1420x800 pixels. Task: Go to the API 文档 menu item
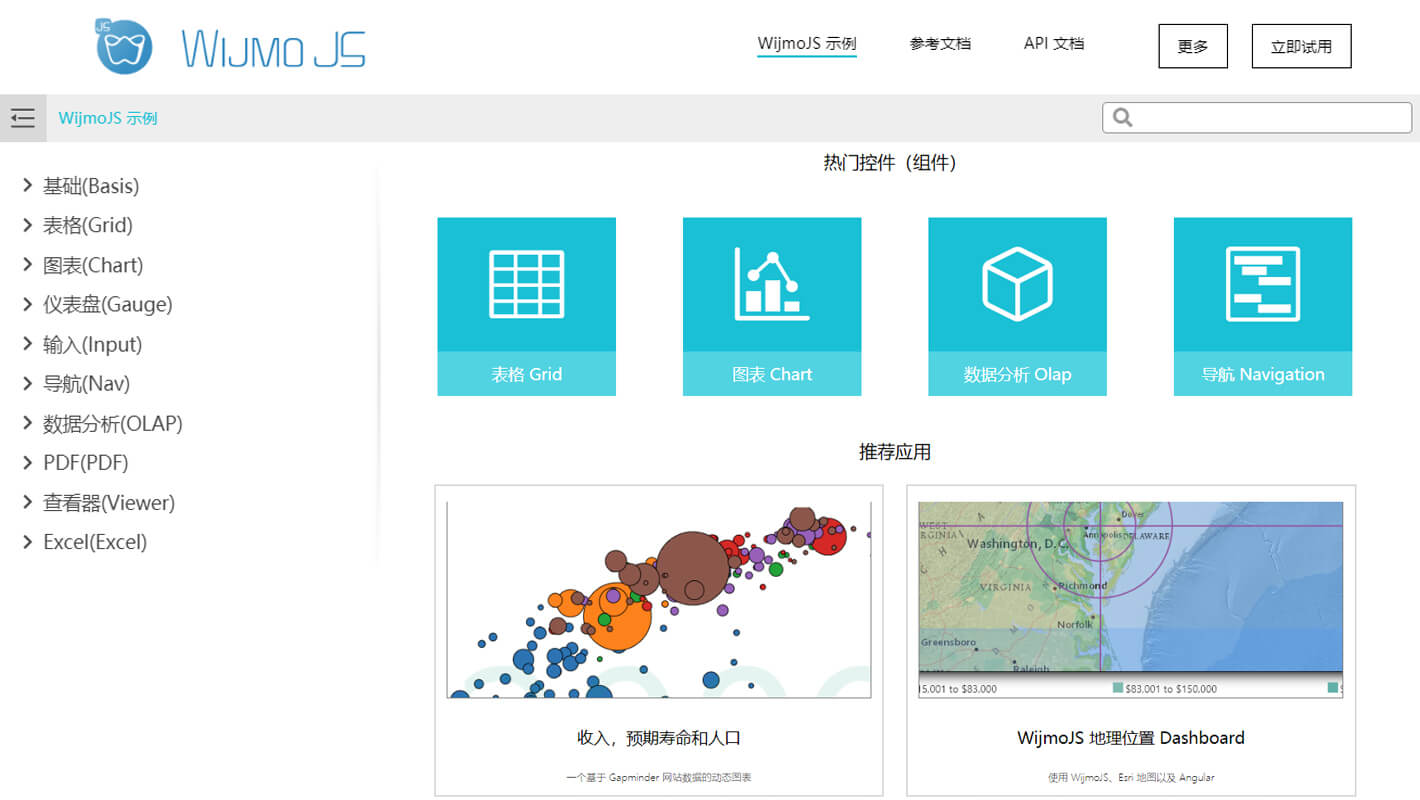pos(1053,44)
